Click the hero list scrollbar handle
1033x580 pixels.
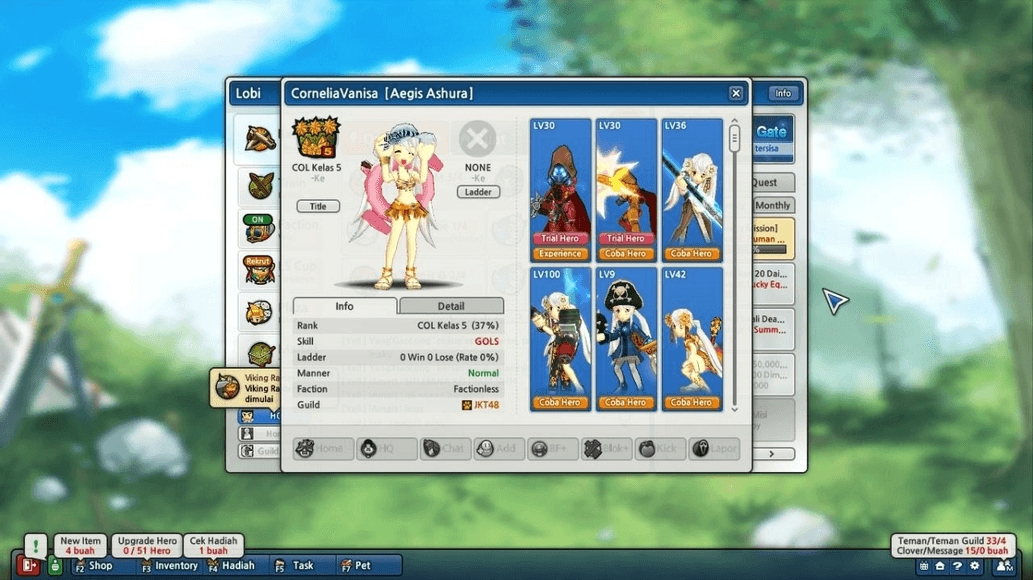coord(734,138)
